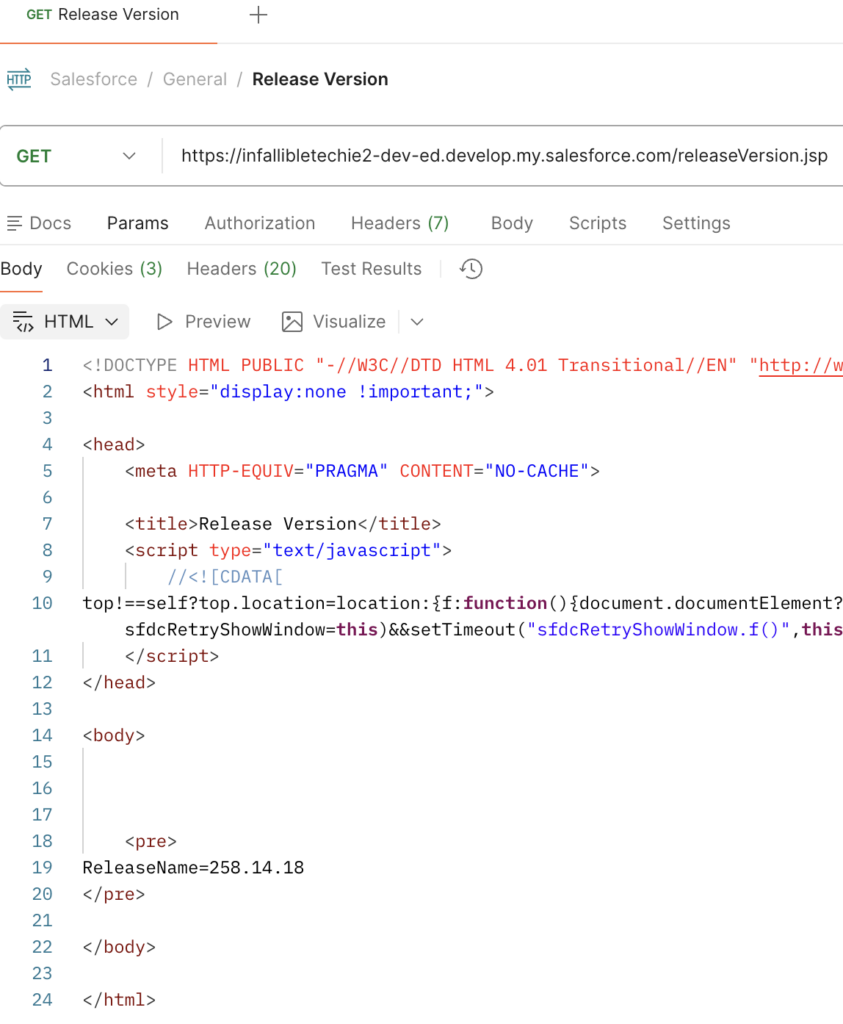Image resolution: width=843 pixels, height=1024 pixels.
Task: Click the HTML format lines icon
Action: tap(23, 322)
